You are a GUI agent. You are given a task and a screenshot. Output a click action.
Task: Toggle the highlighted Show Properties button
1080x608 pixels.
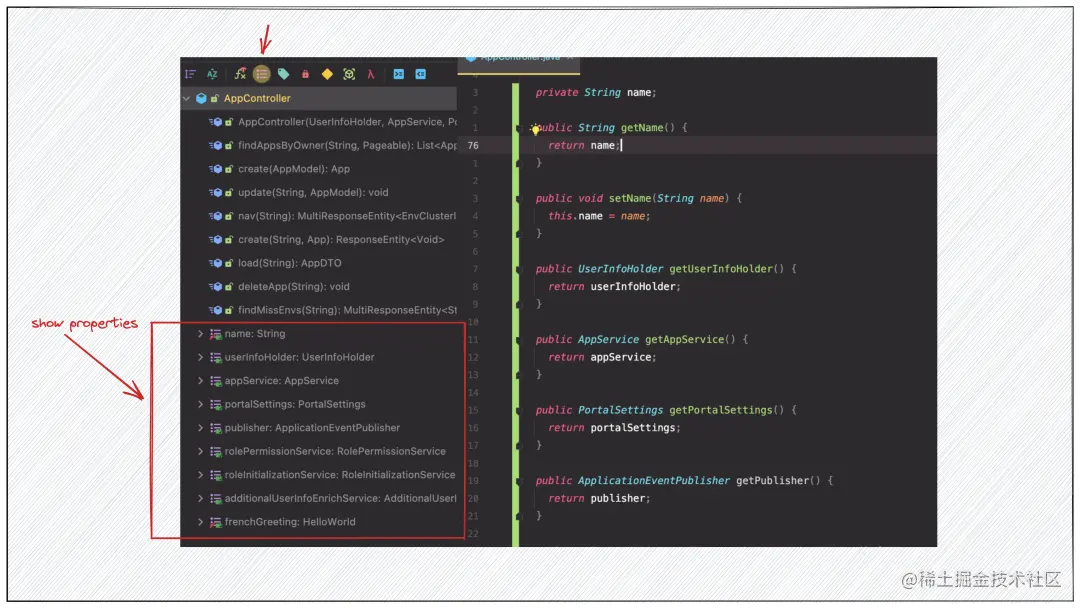(x=262, y=74)
